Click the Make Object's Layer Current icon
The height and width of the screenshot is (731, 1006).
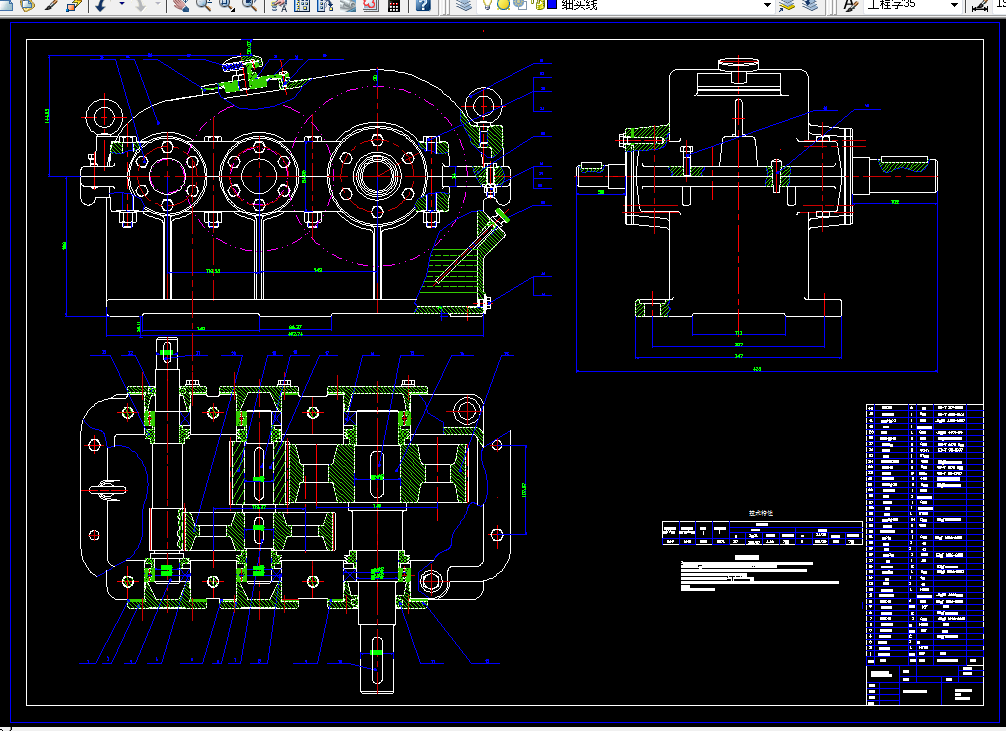coord(787,5)
